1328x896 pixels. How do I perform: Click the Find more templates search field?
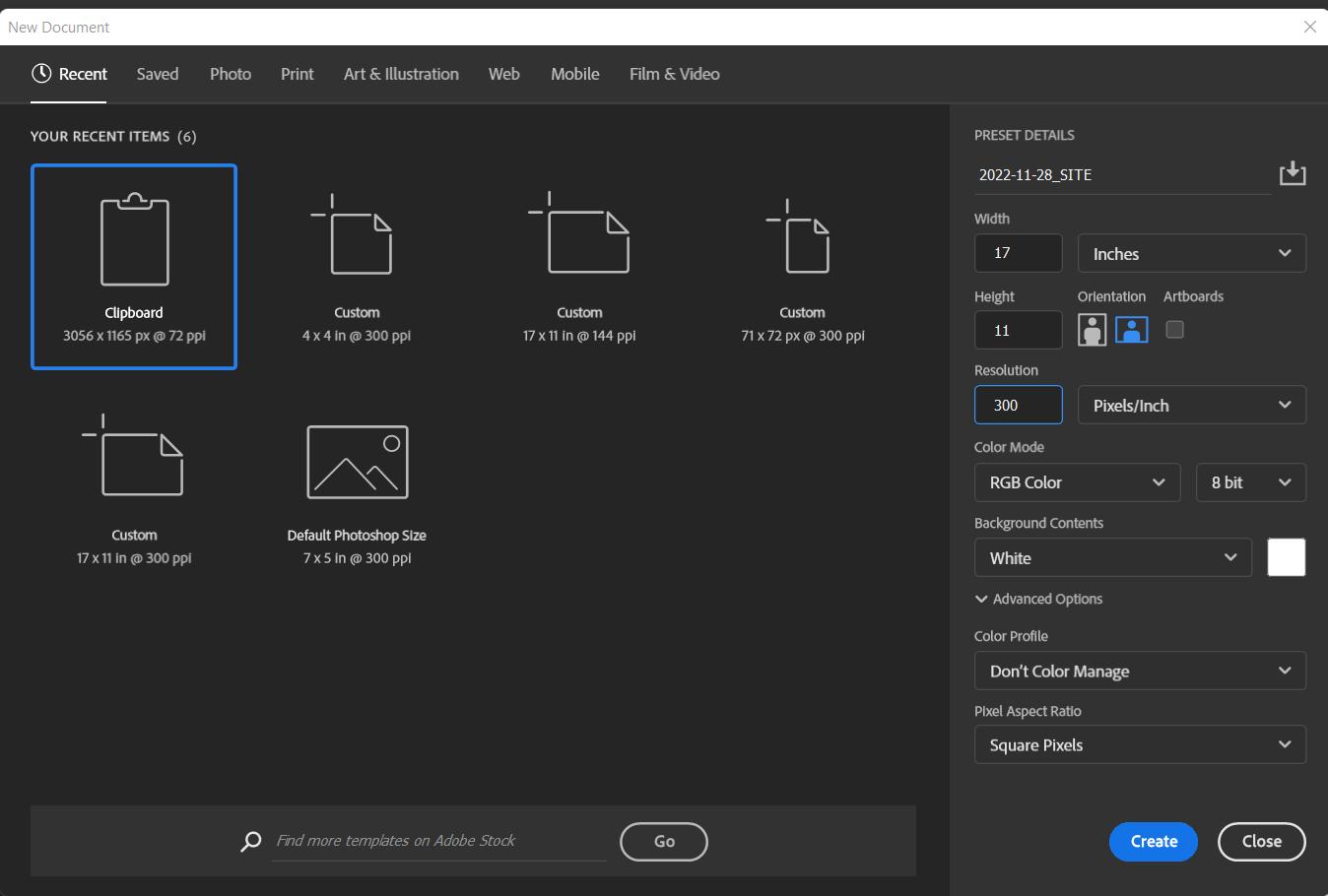coord(439,841)
